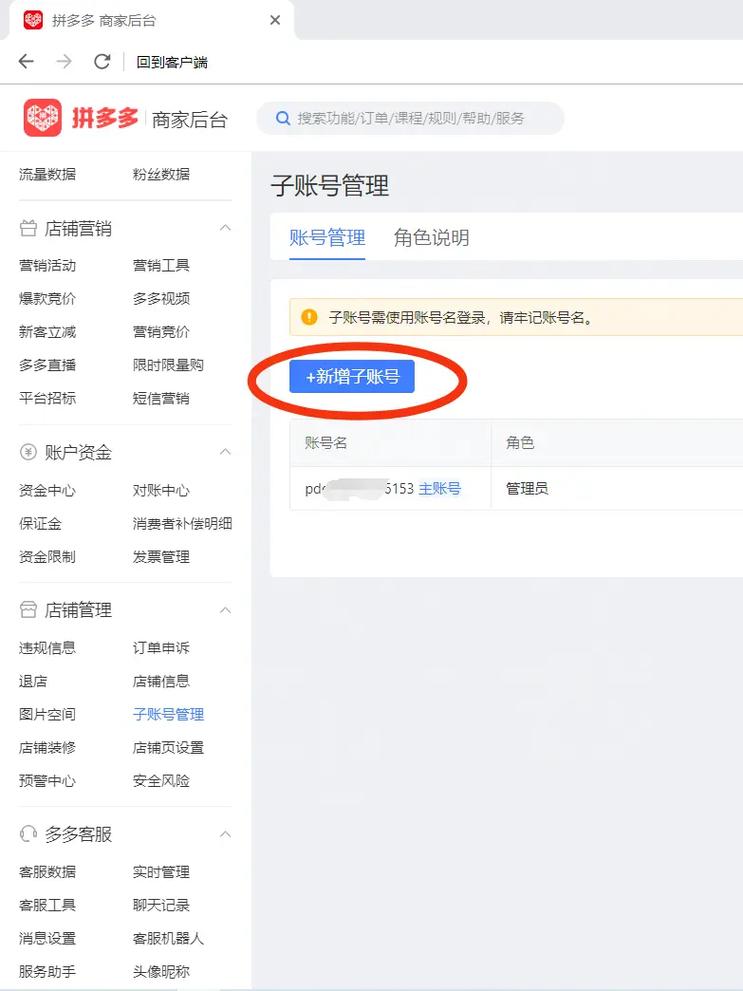Open 资金限制
This screenshot has width=743, height=991.
tap(47, 557)
